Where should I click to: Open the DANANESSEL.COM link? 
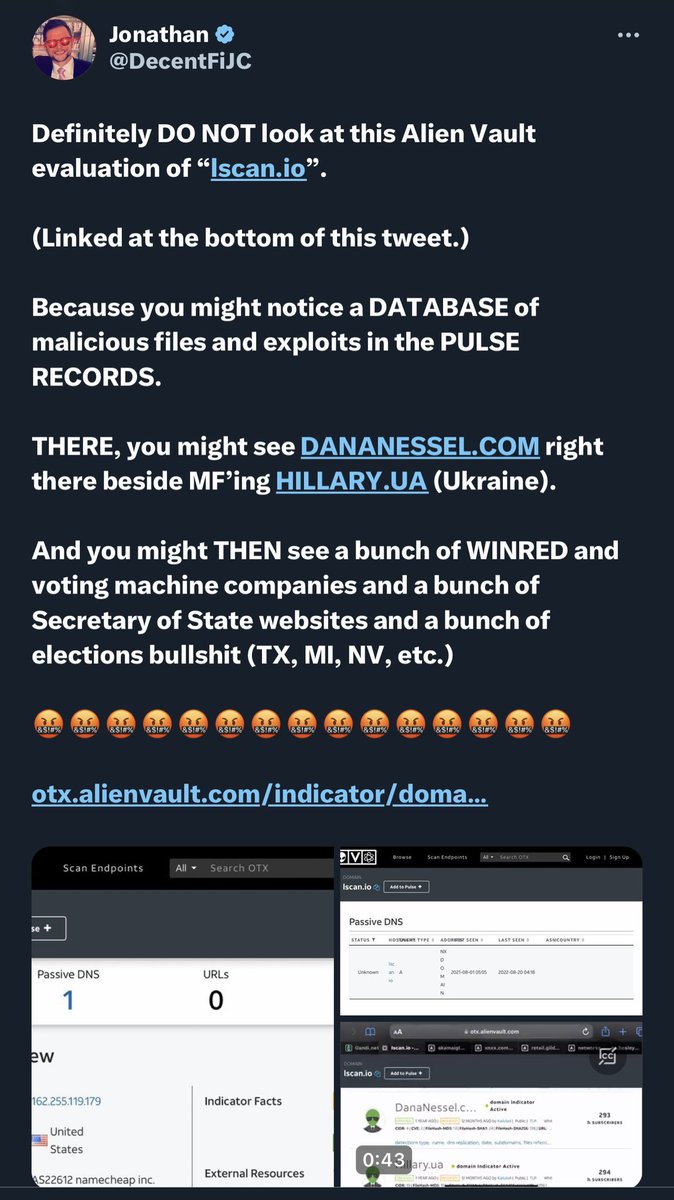point(420,445)
